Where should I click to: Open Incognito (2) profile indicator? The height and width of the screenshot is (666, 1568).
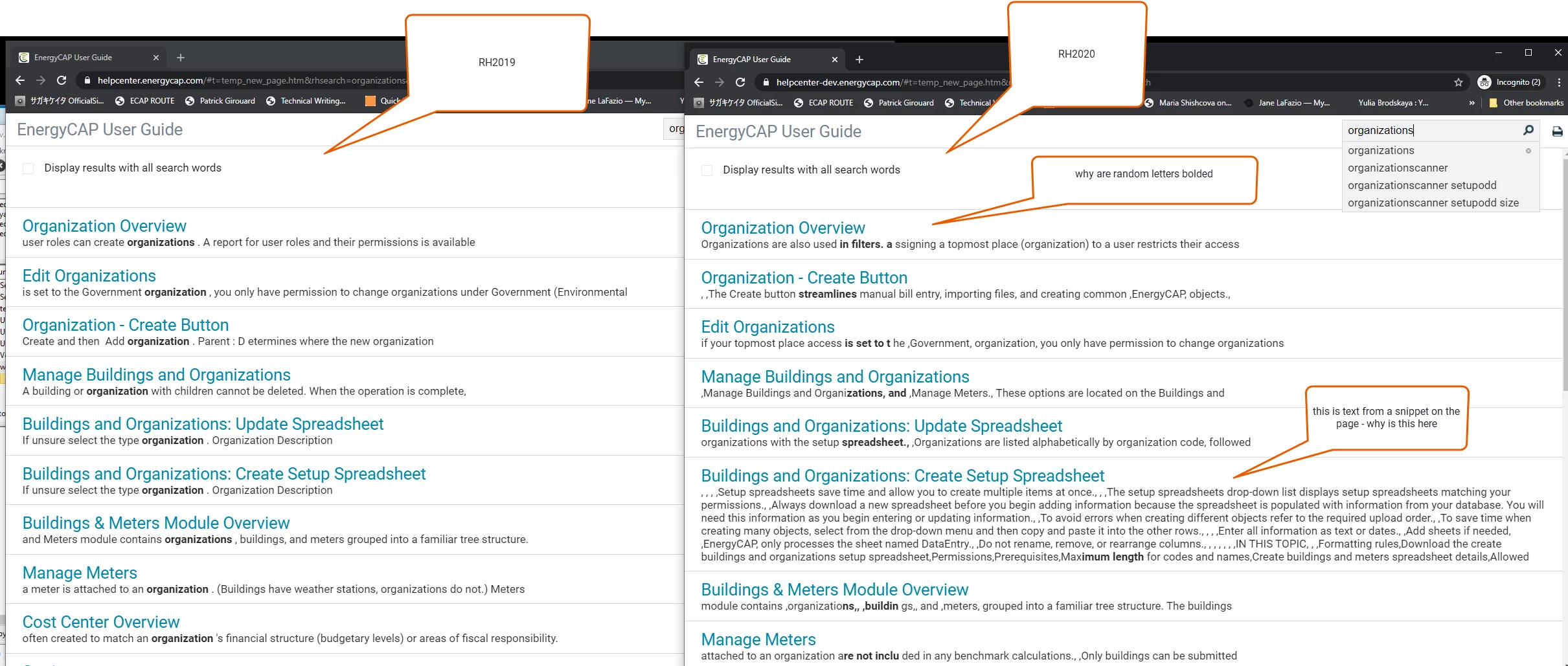1510,82
